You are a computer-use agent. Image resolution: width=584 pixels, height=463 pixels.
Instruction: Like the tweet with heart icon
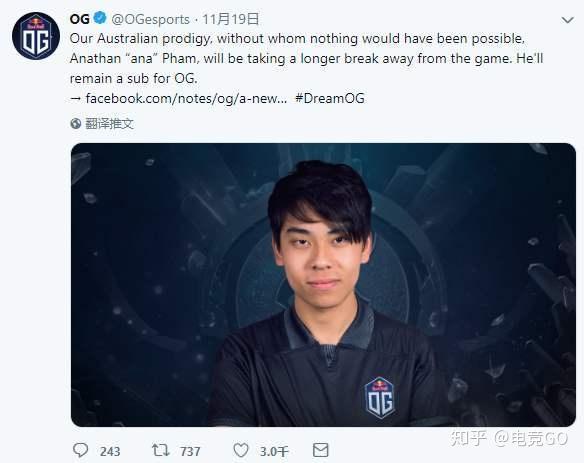point(241,450)
